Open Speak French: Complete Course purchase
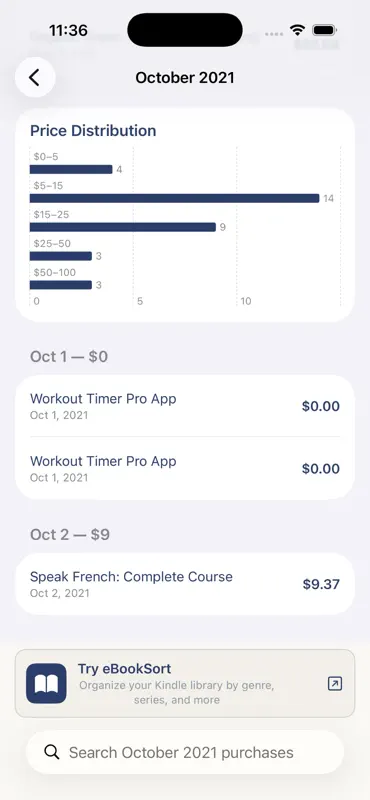370x800 pixels. coord(185,584)
